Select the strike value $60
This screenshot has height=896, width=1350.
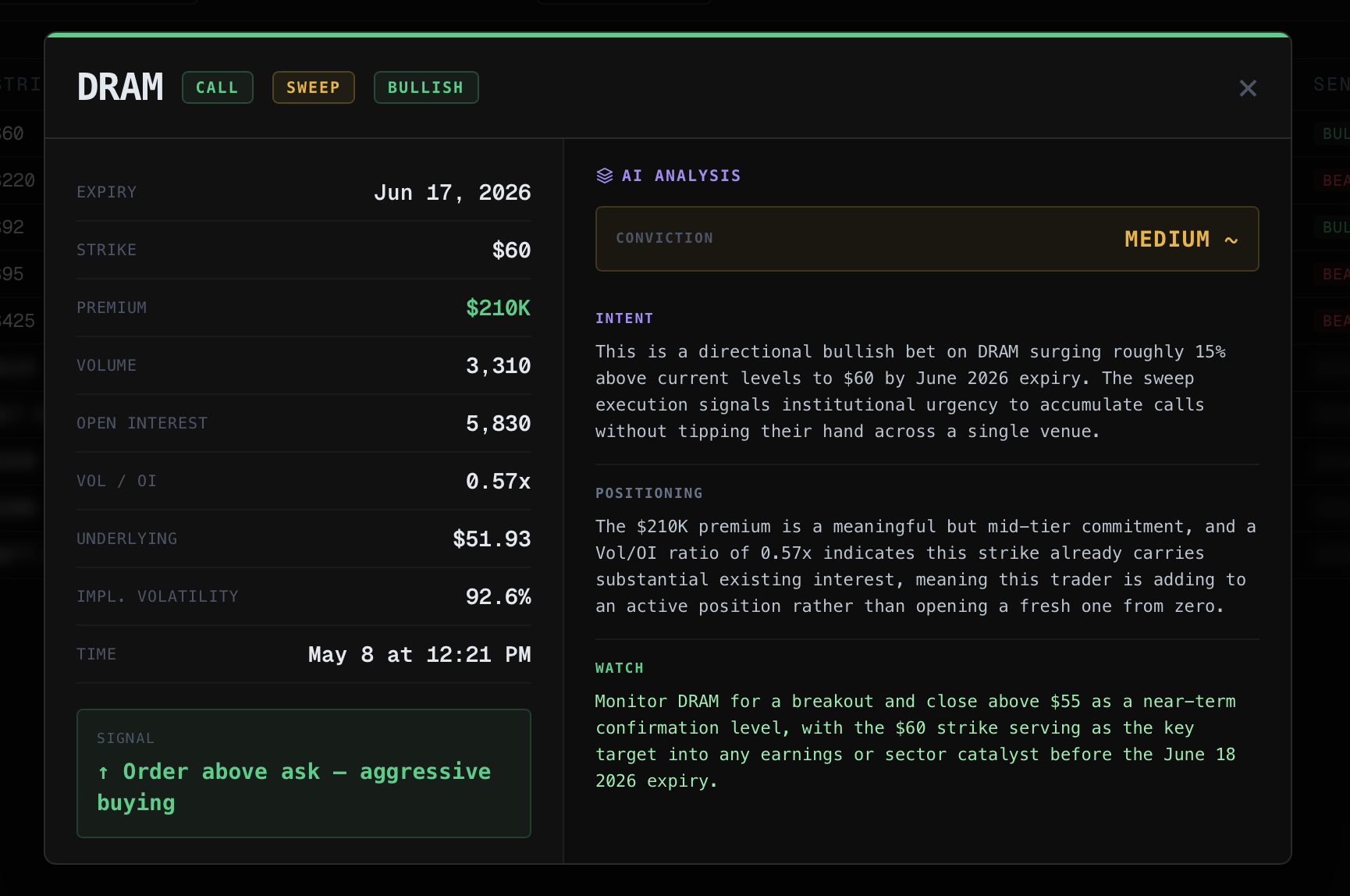click(512, 251)
